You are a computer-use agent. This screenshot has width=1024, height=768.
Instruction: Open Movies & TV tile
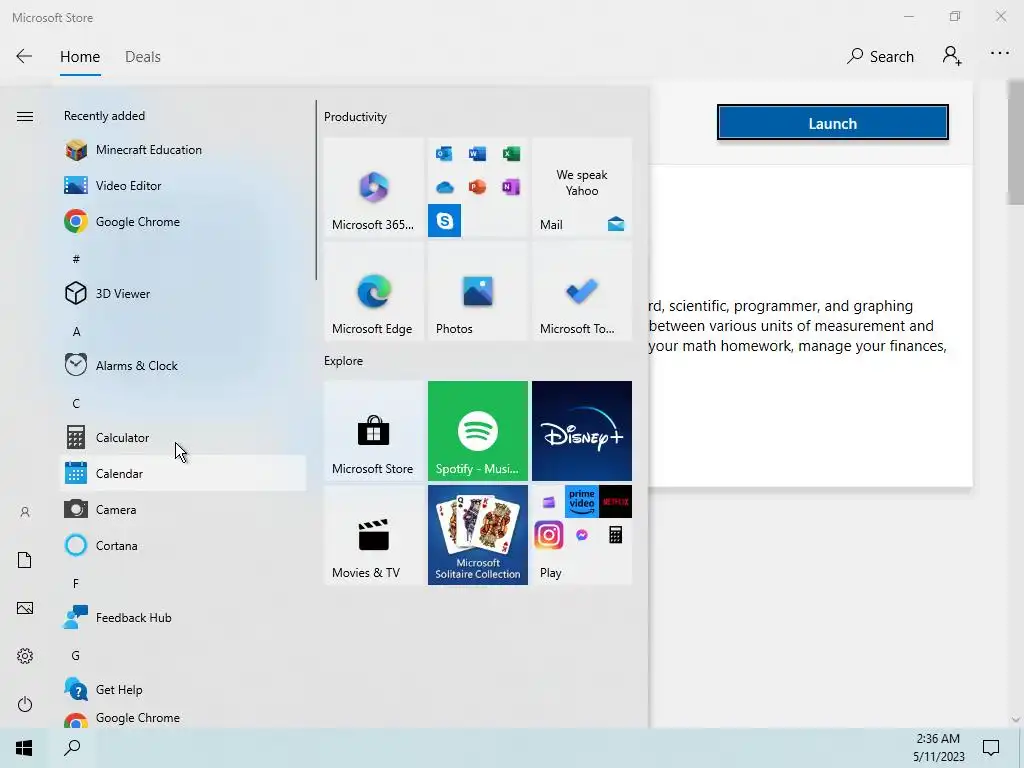(x=374, y=535)
